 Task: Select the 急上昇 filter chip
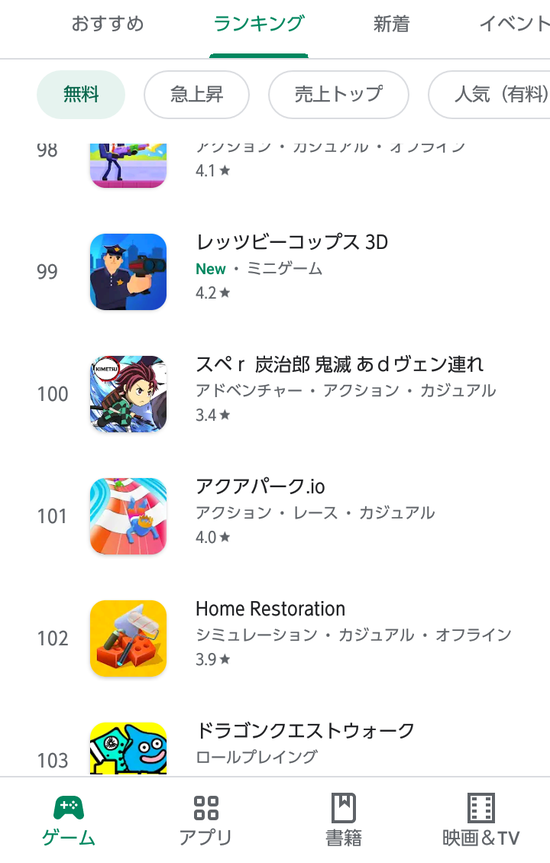pos(197,95)
